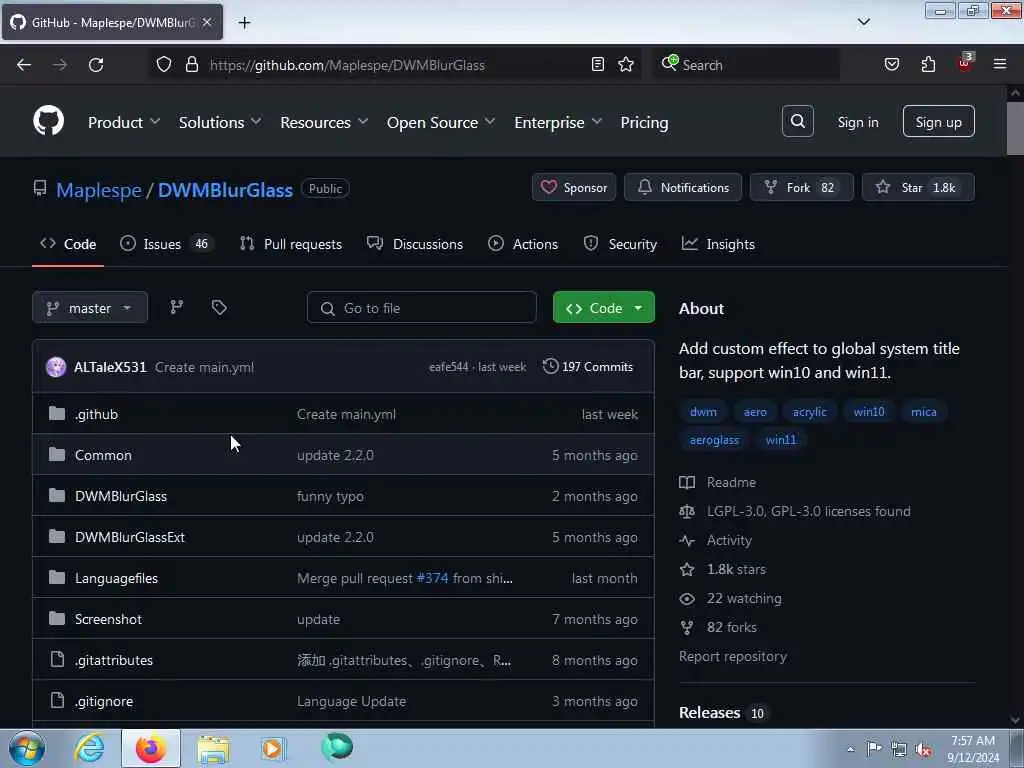Click the GitHub search magnifier icon

tap(797, 121)
